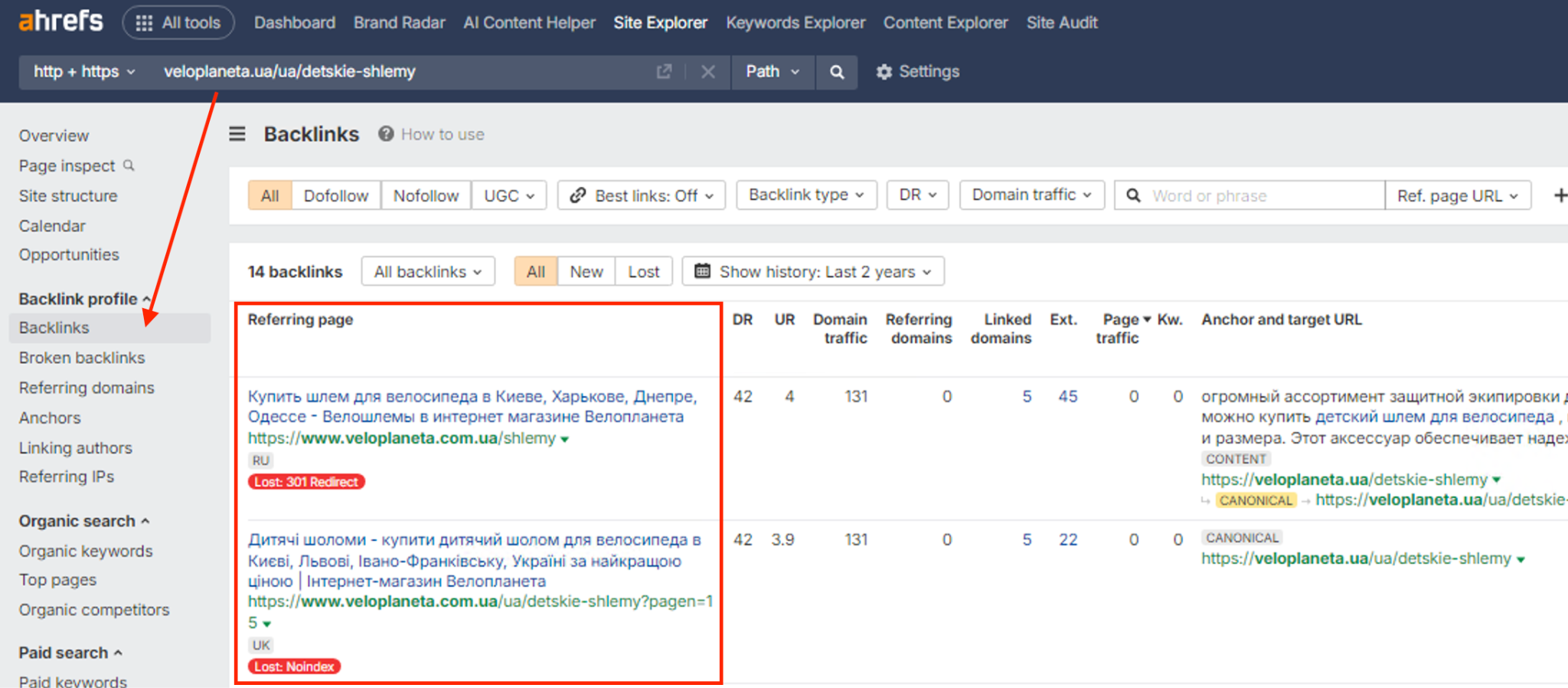Open the Domain traffic dropdown

(1031, 195)
